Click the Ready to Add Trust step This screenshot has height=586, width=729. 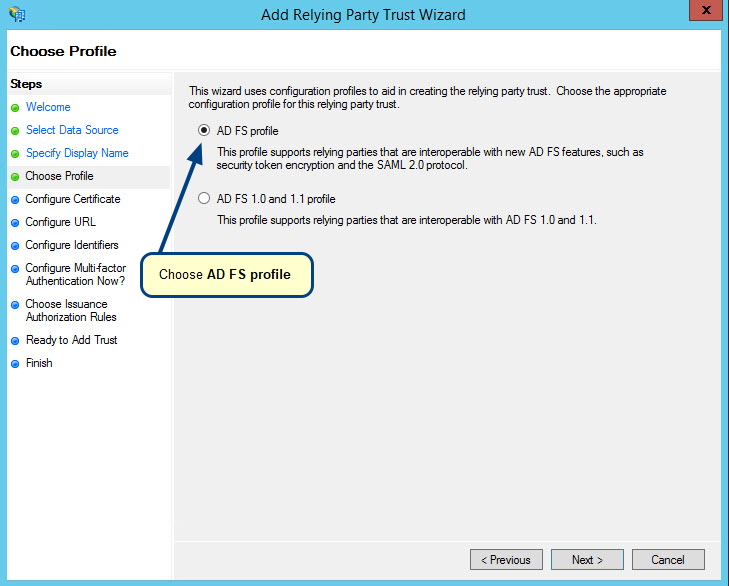(x=72, y=340)
